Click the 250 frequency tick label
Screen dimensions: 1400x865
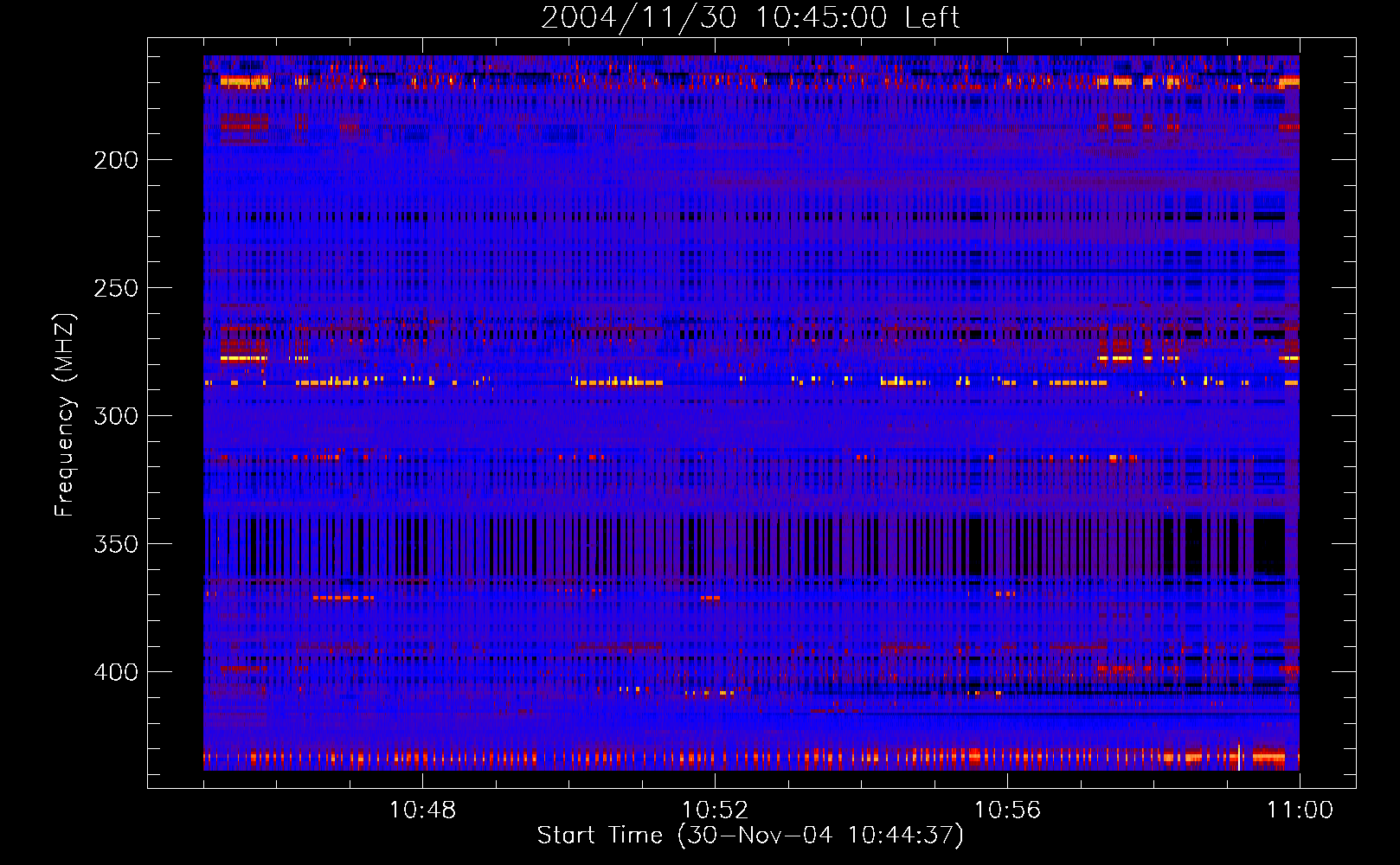(x=116, y=288)
